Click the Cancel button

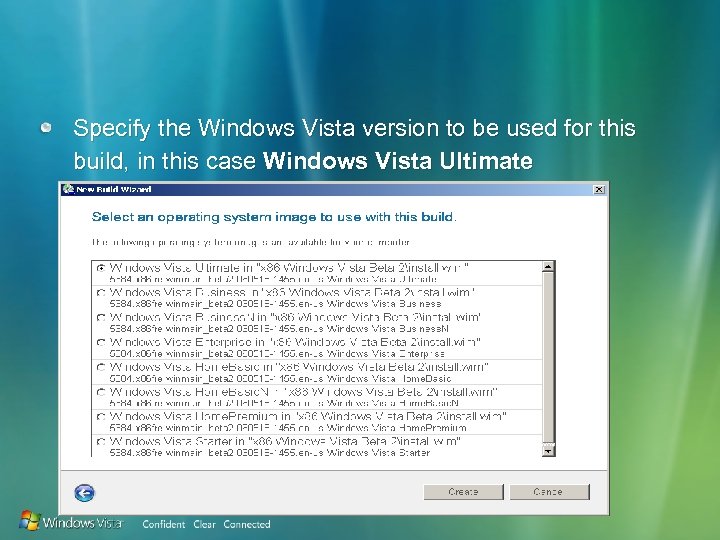pyautogui.click(x=549, y=492)
